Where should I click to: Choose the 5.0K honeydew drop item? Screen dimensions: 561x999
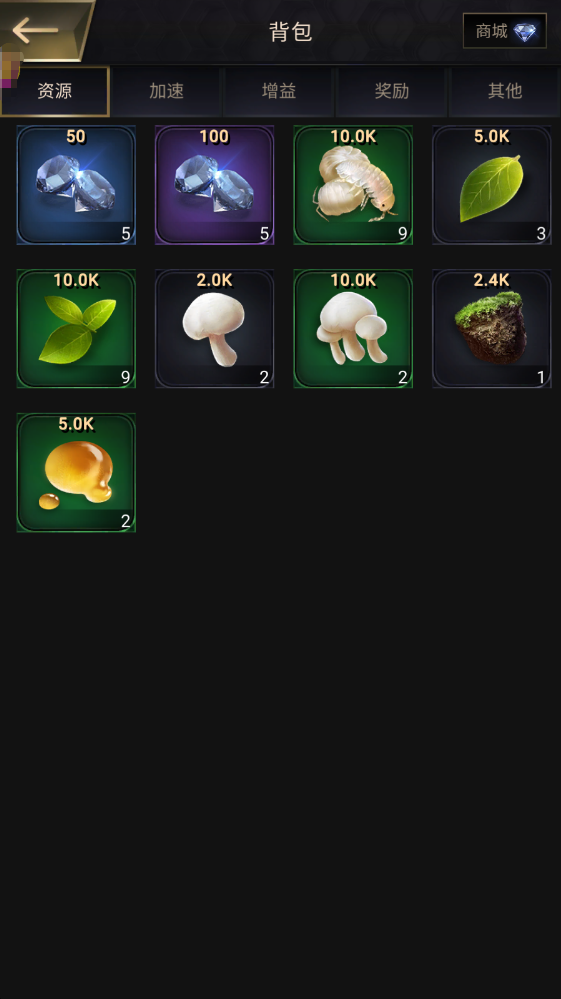click(x=76, y=473)
